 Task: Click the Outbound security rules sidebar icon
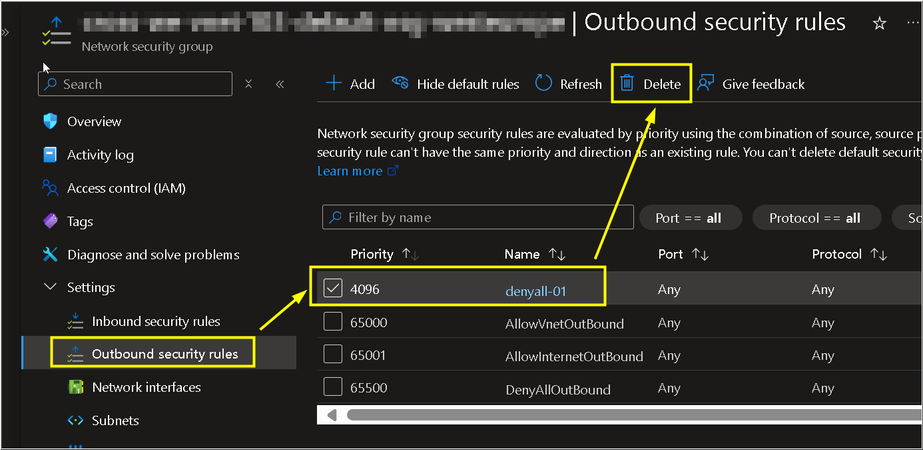(75, 353)
